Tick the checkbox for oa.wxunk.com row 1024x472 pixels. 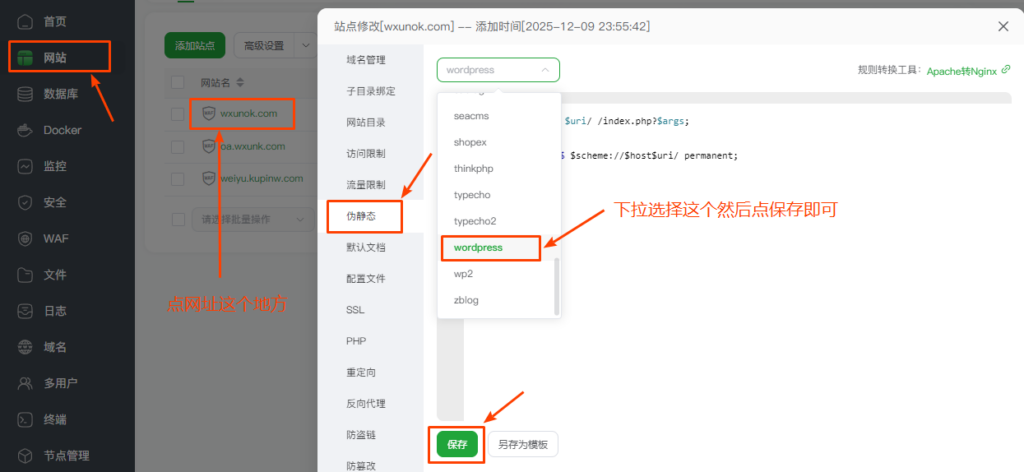[x=178, y=146]
